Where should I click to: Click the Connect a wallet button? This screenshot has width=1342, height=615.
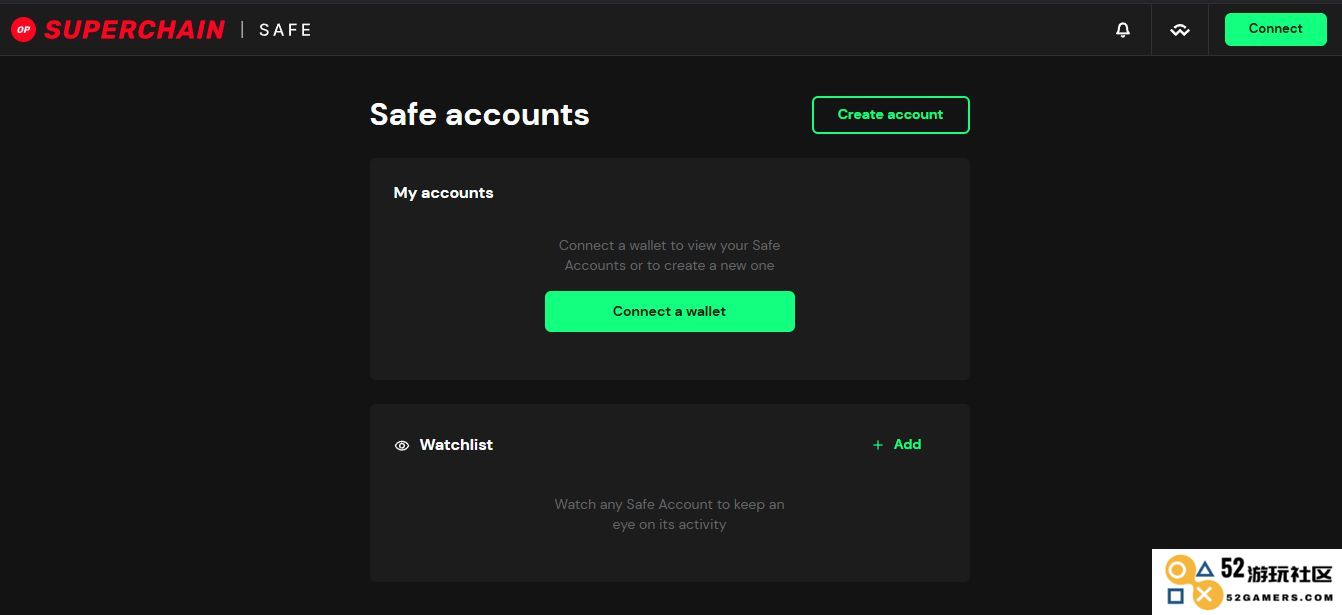coord(670,311)
